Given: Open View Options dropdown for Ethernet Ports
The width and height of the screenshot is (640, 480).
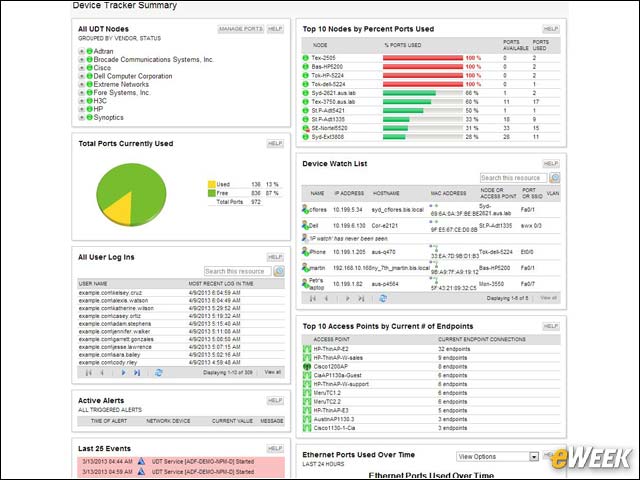Looking at the screenshot, I should click(x=498, y=457).
